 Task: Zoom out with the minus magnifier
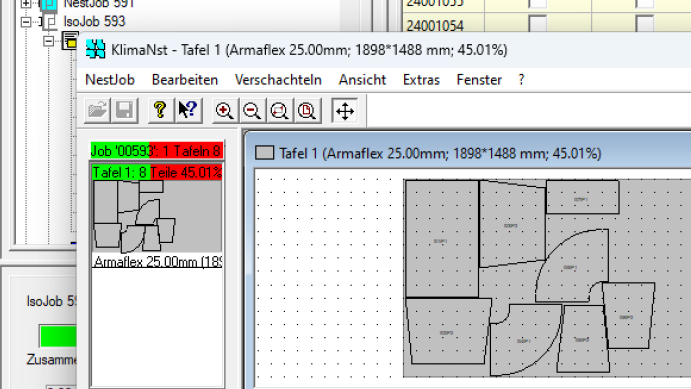252,111
